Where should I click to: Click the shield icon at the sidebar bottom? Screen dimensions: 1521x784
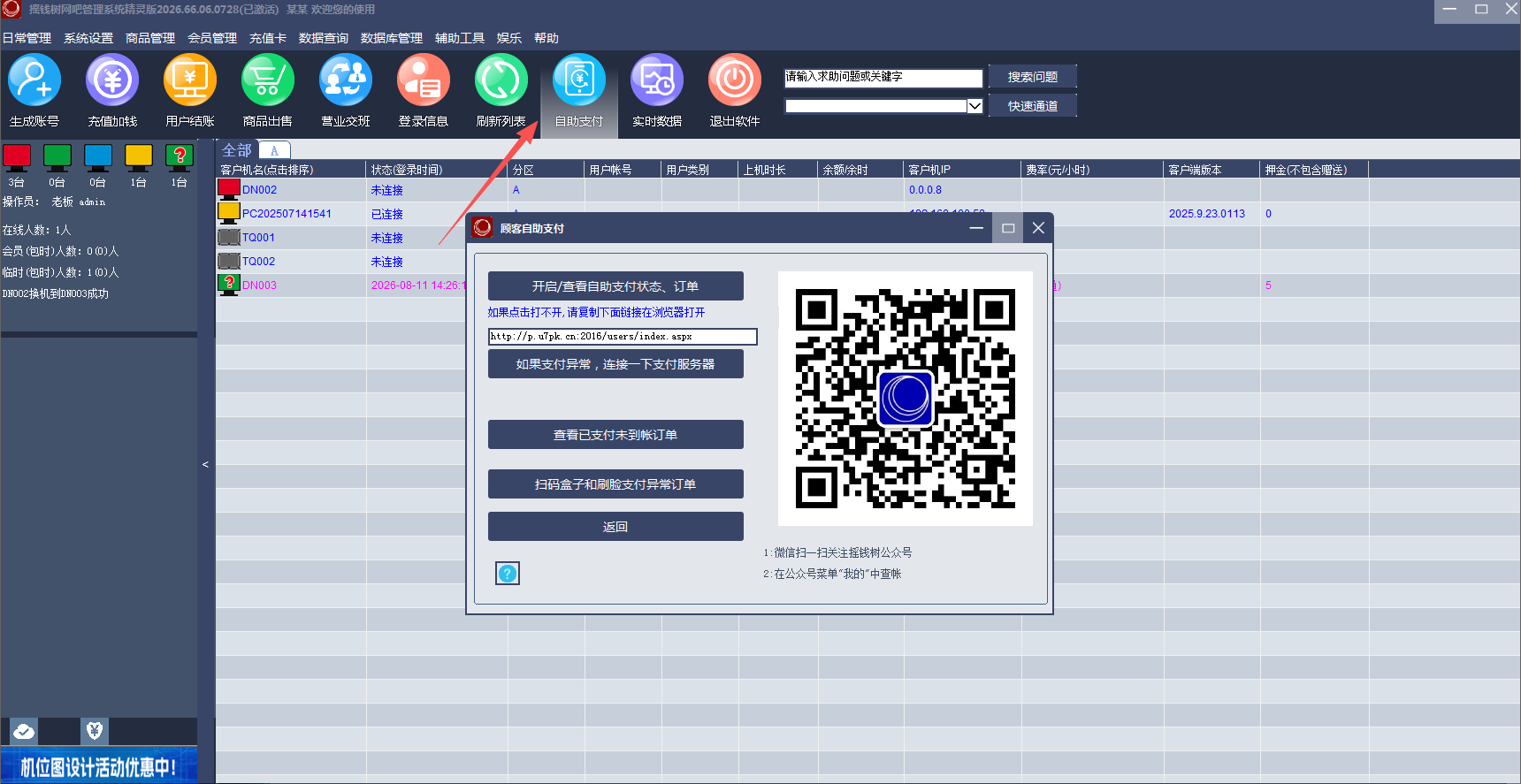coord(95,731)
